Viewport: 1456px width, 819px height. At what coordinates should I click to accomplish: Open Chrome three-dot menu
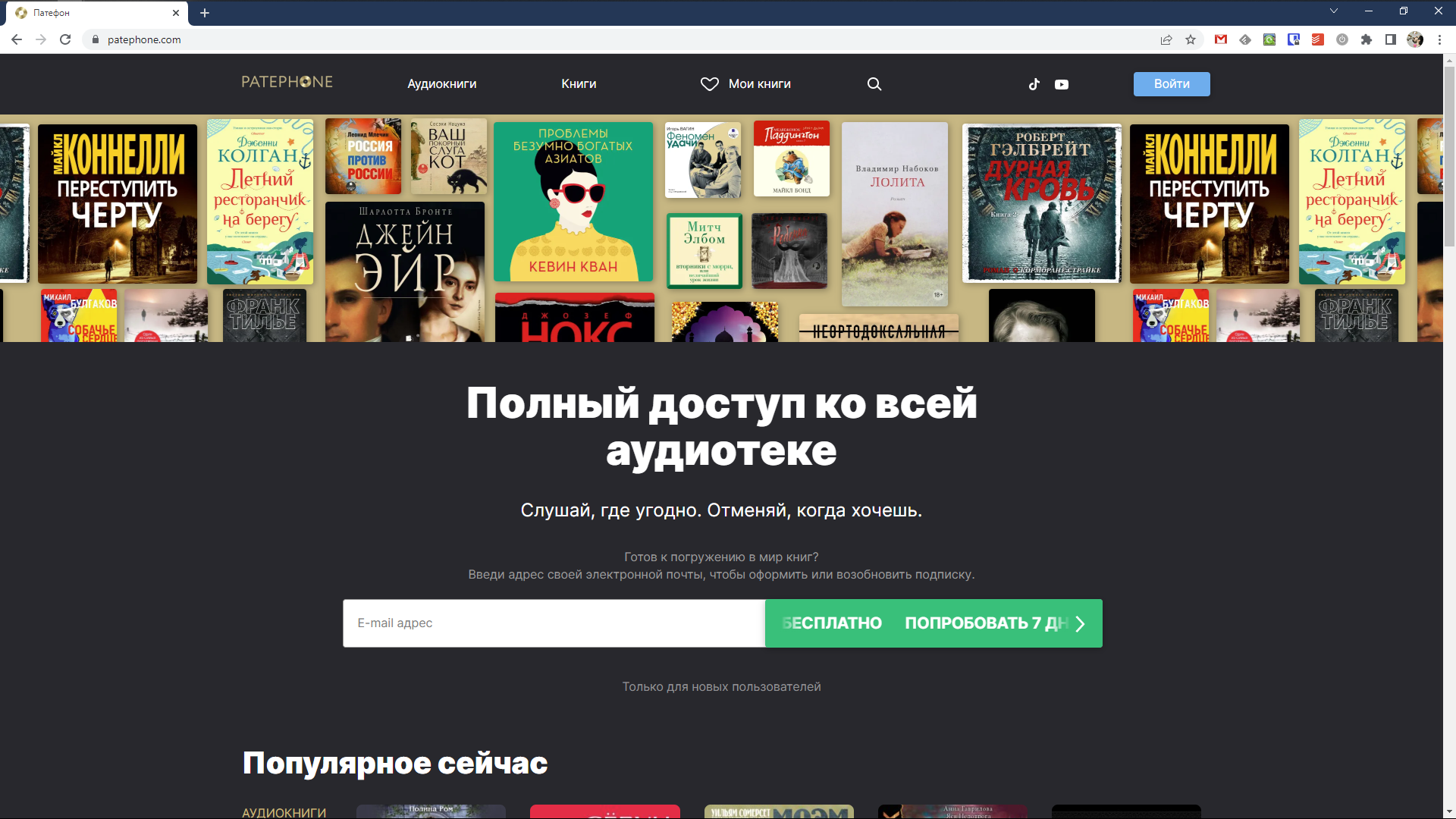coord(1439,39)
